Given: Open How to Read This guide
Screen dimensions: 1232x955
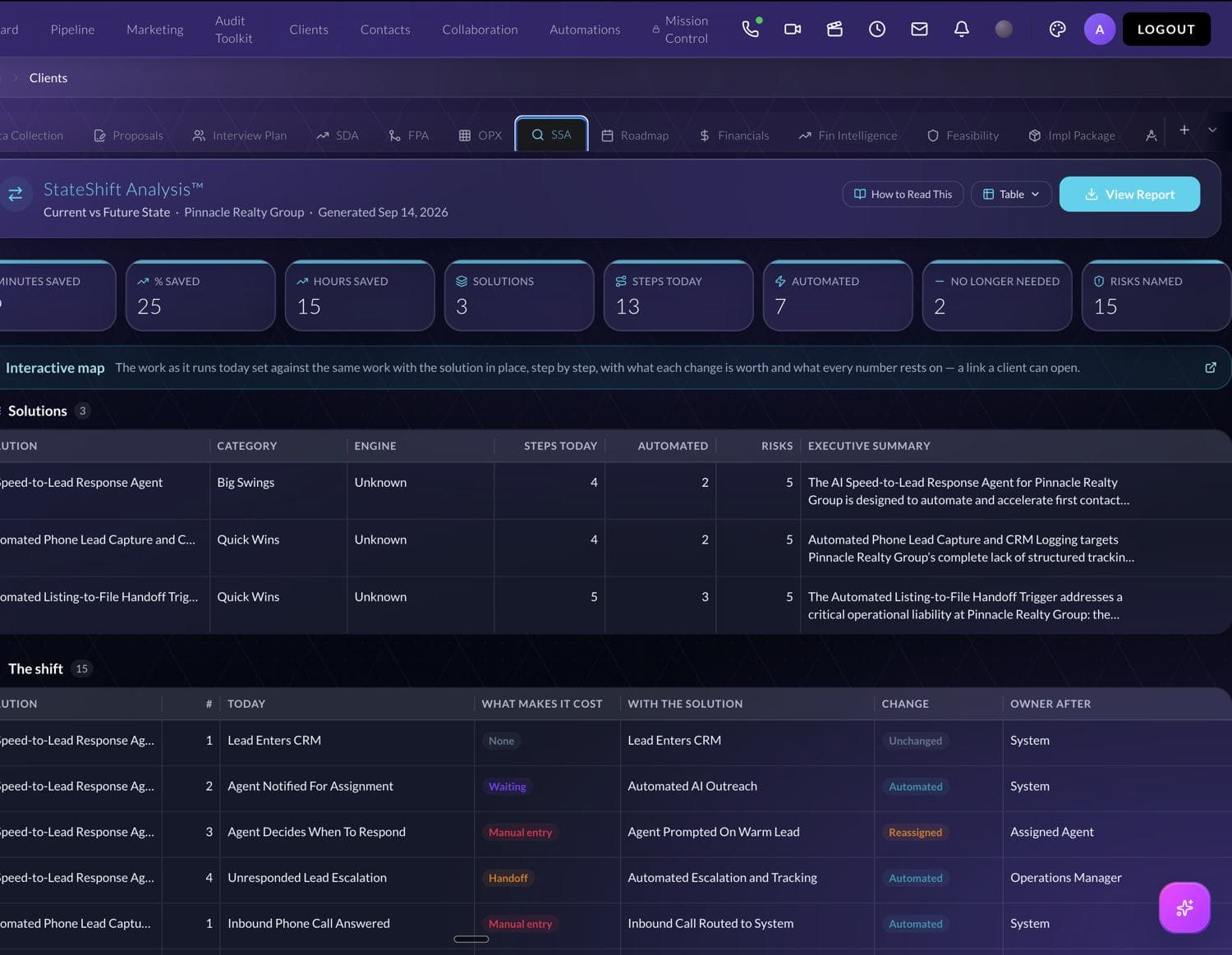Looking at the screenshot, I should 903,194.
